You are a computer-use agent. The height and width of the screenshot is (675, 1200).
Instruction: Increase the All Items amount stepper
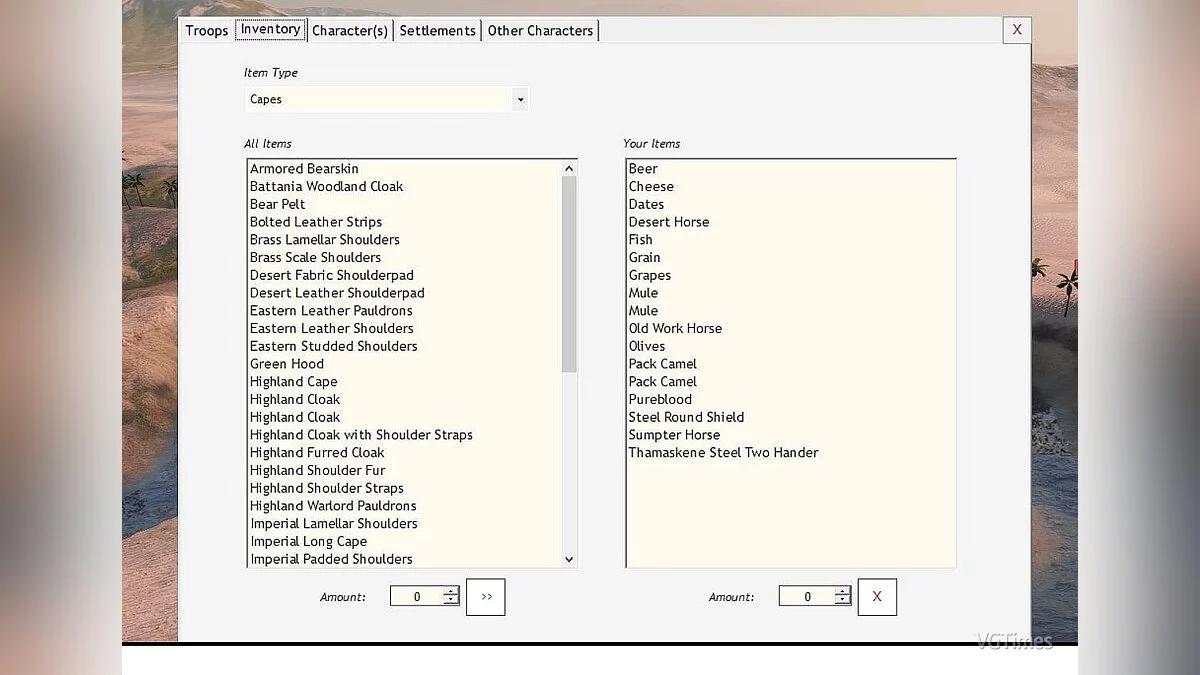pyautogui.click(x=451, y=592)
